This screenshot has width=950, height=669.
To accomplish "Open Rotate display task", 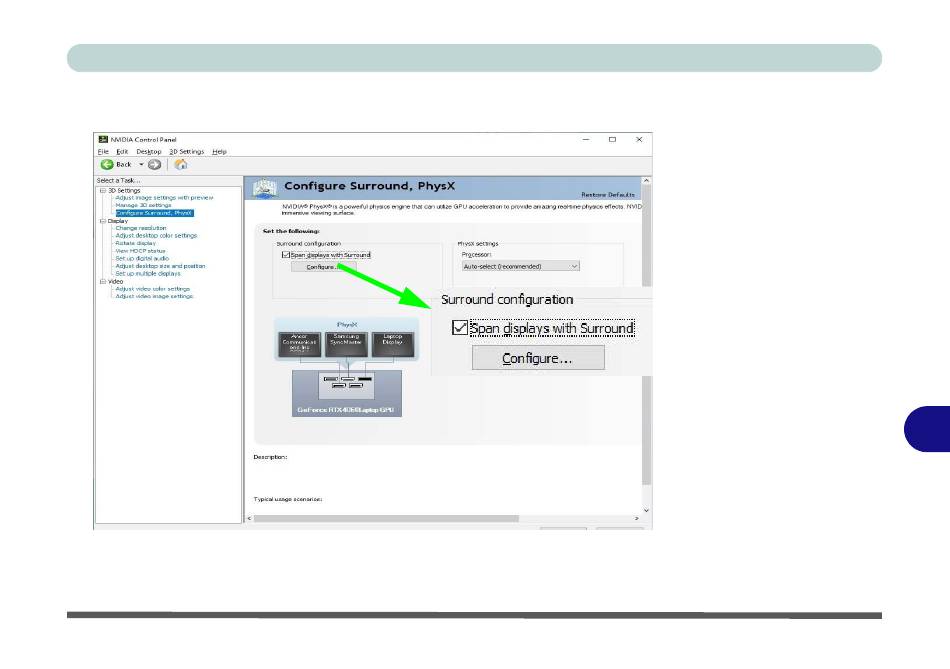I will point(136,243).
